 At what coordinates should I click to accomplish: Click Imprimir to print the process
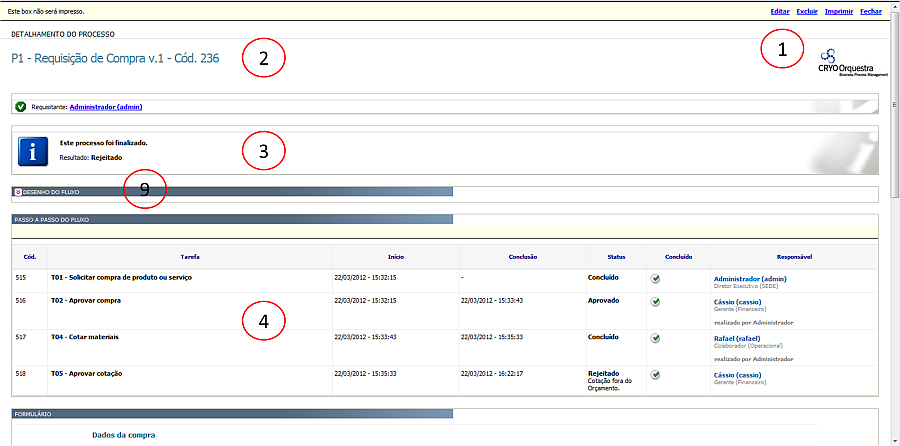[838, 11]
